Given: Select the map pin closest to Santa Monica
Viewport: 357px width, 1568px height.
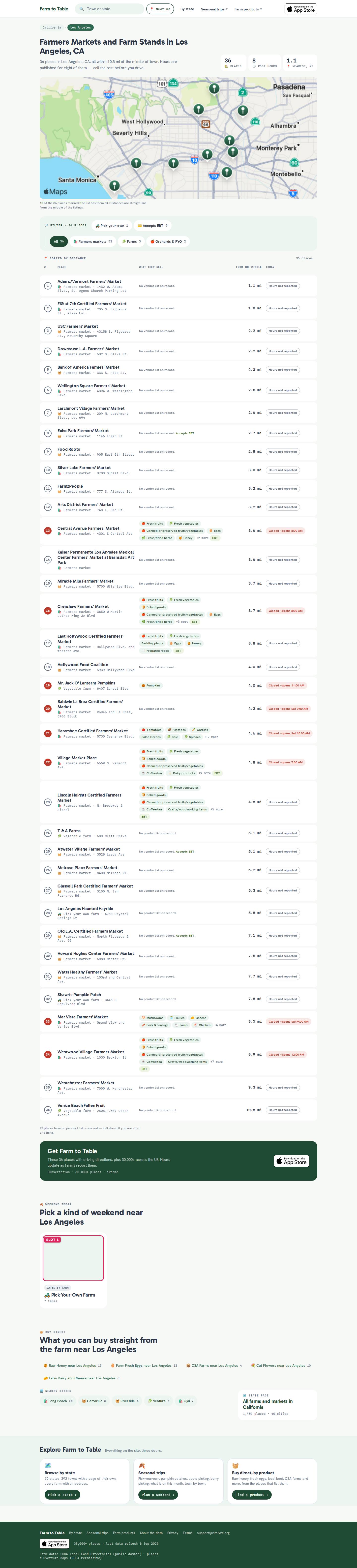Looking at the screenshot, I should click(114, 186).
